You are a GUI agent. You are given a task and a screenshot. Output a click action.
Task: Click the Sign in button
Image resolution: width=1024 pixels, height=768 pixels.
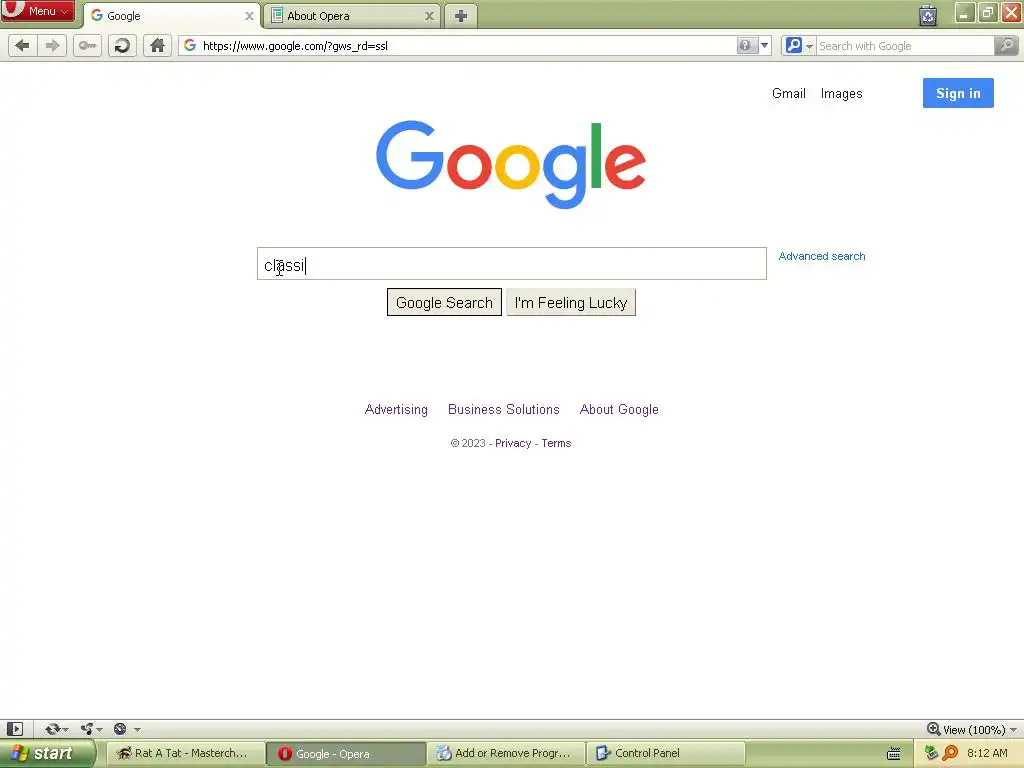(958, 93)
